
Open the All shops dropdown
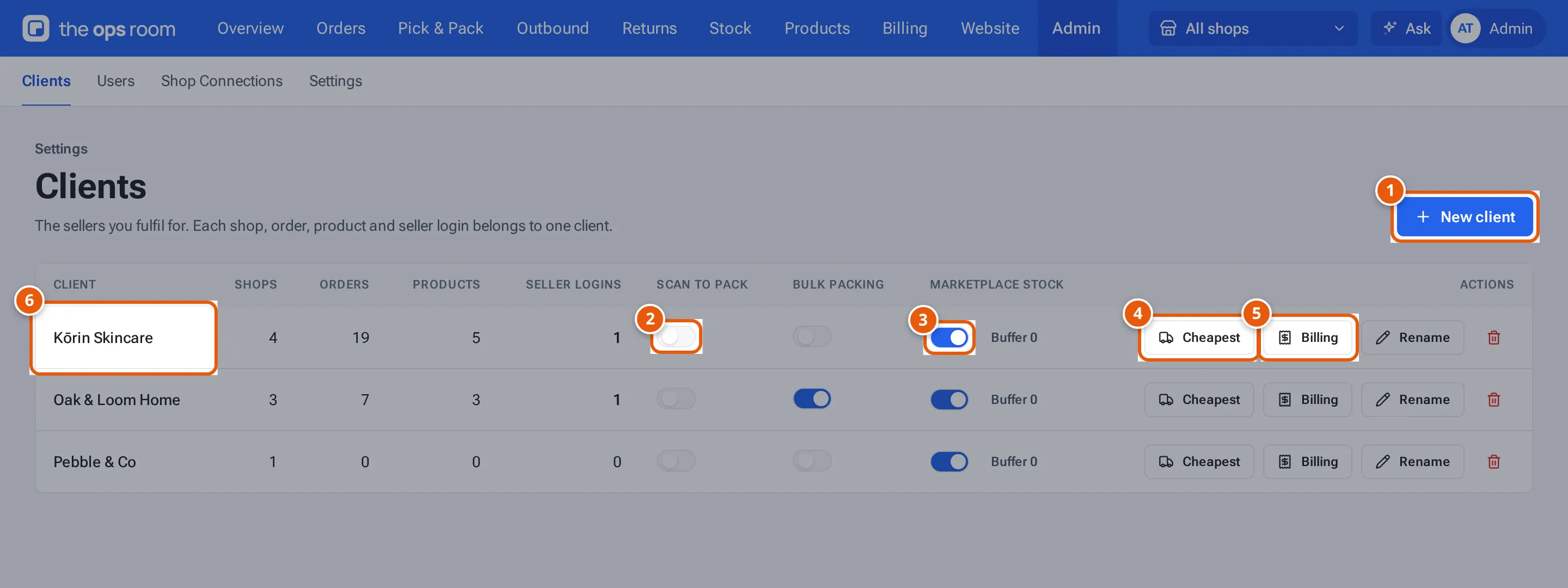[x=1253, y=28]
